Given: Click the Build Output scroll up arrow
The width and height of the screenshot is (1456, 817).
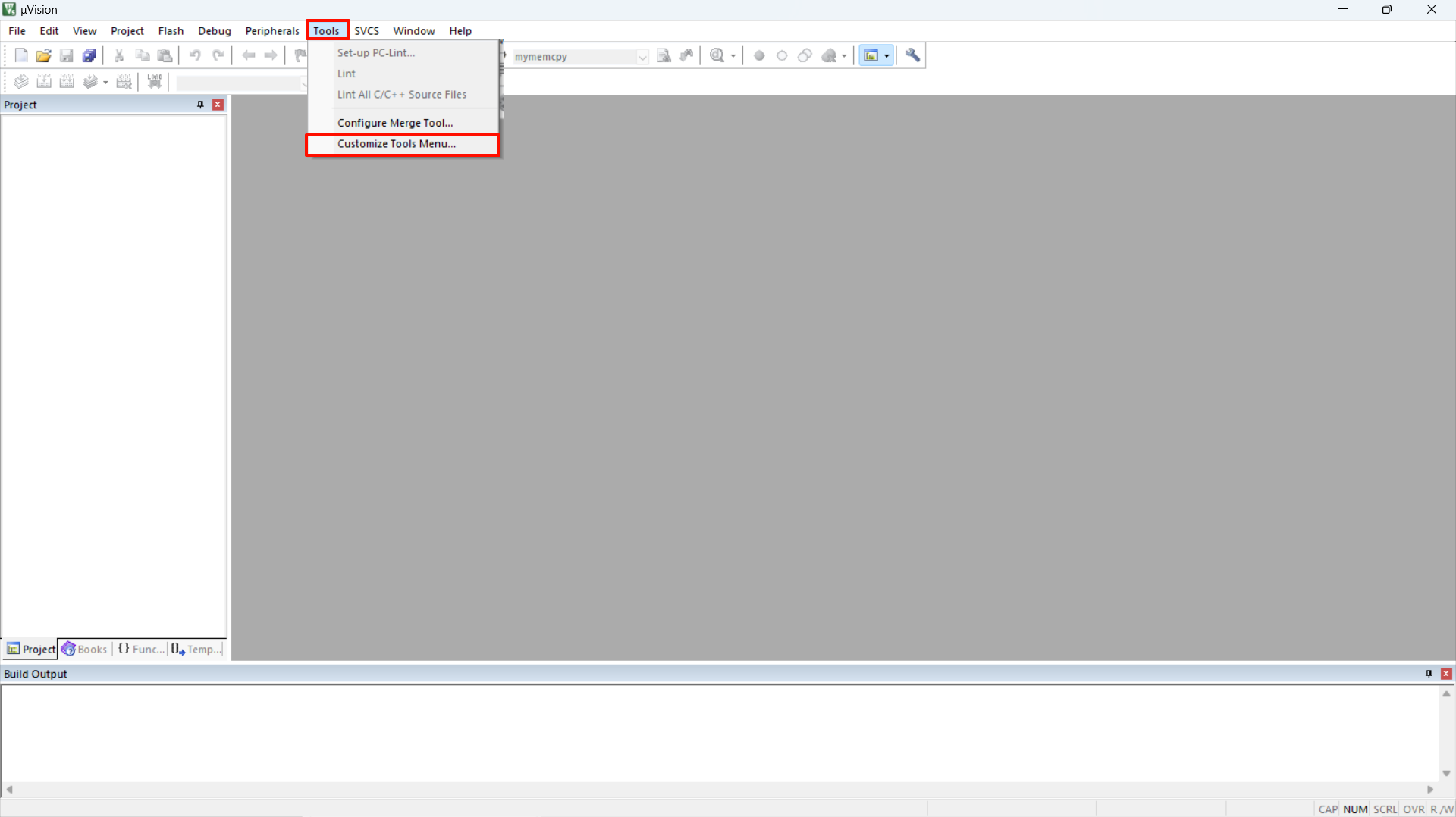Looking at the screenshot, I should 1446,693.
